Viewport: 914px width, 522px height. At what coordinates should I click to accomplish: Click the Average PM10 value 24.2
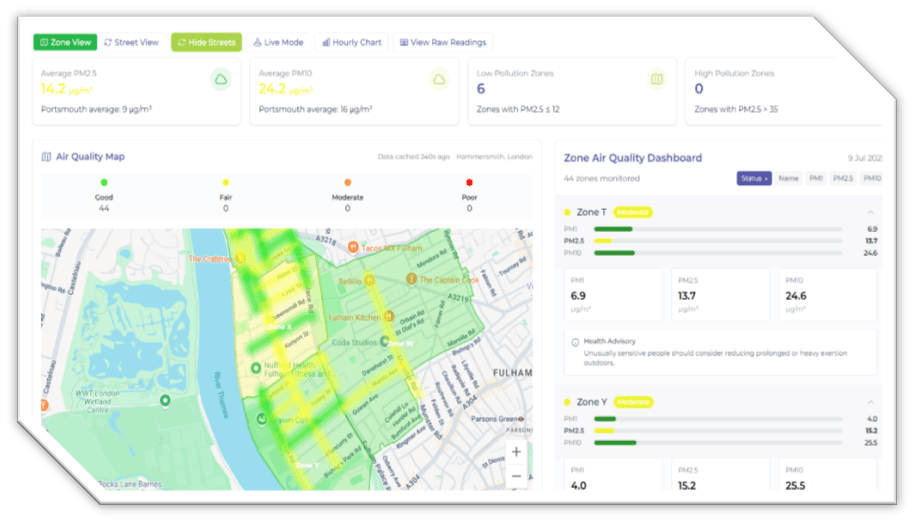coord(272,89)
